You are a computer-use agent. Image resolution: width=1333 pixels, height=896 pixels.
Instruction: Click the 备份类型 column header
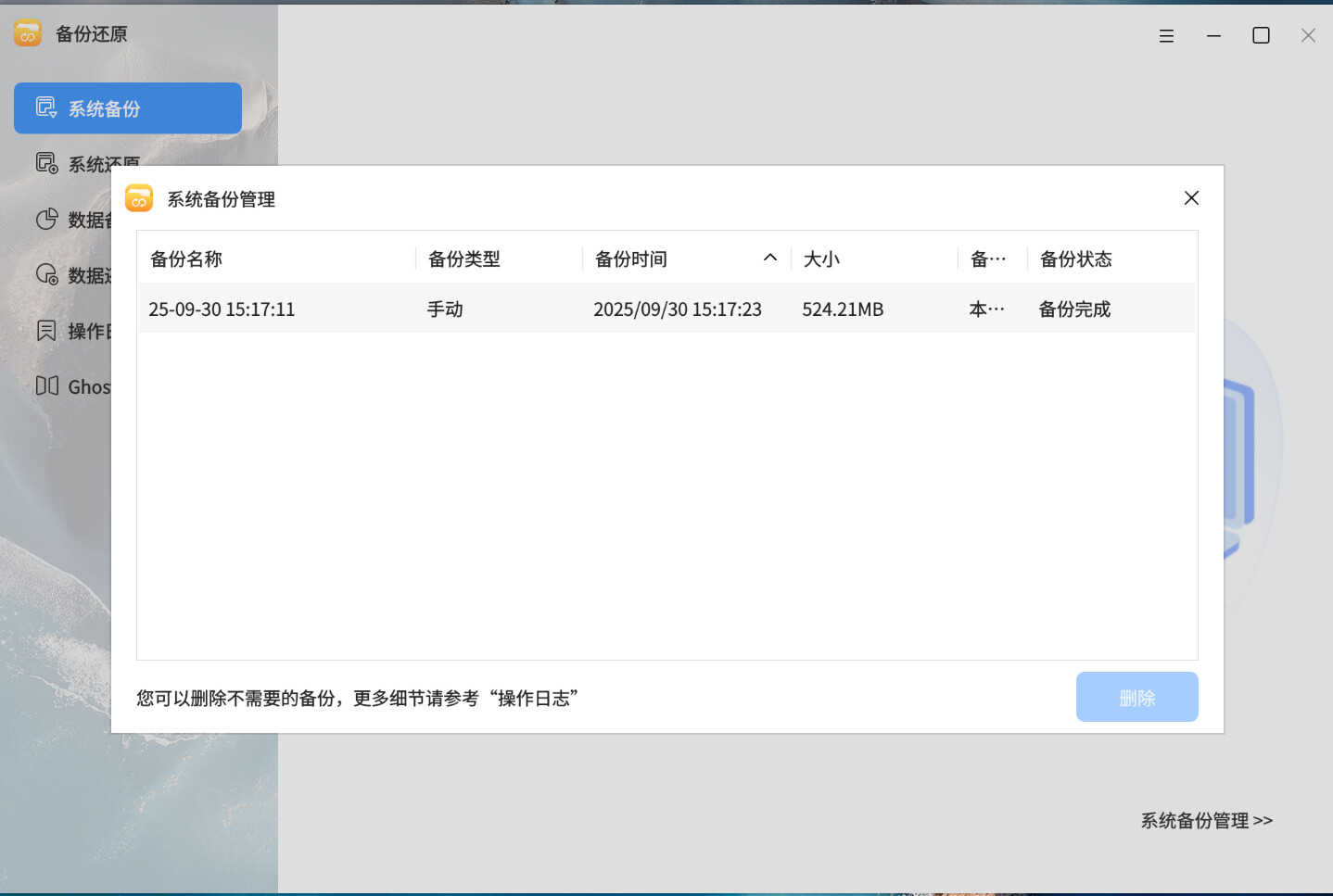(464, 259)
